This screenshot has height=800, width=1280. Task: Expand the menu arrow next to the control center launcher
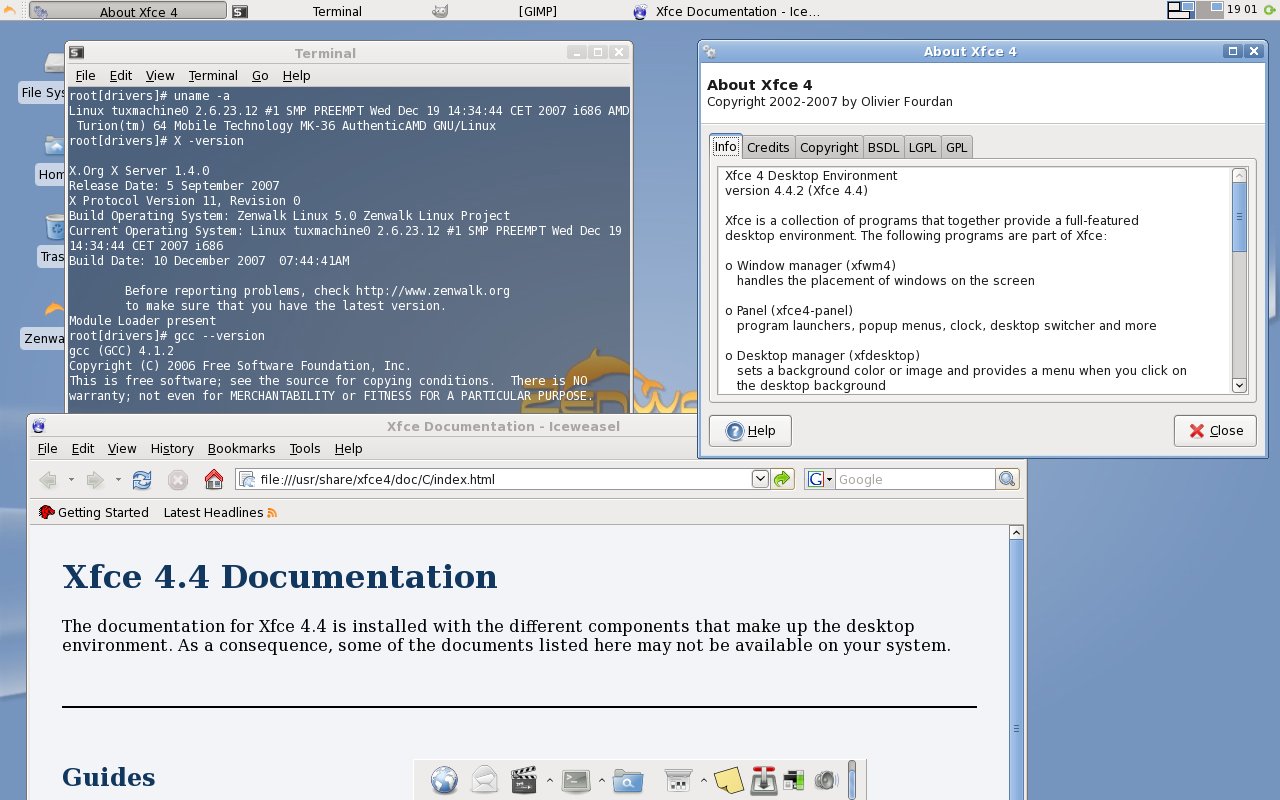pos(704,780)
